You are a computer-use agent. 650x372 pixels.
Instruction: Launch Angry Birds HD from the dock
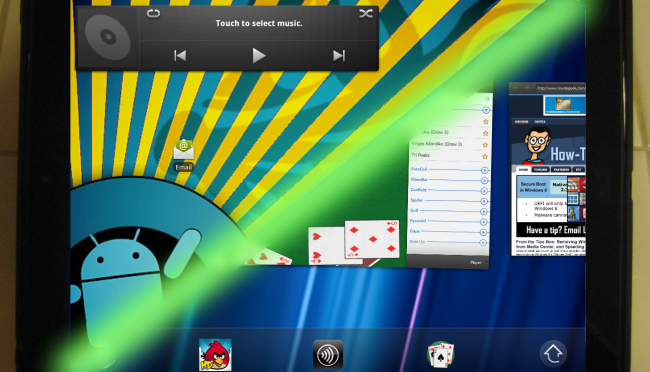tap(215, 355)
